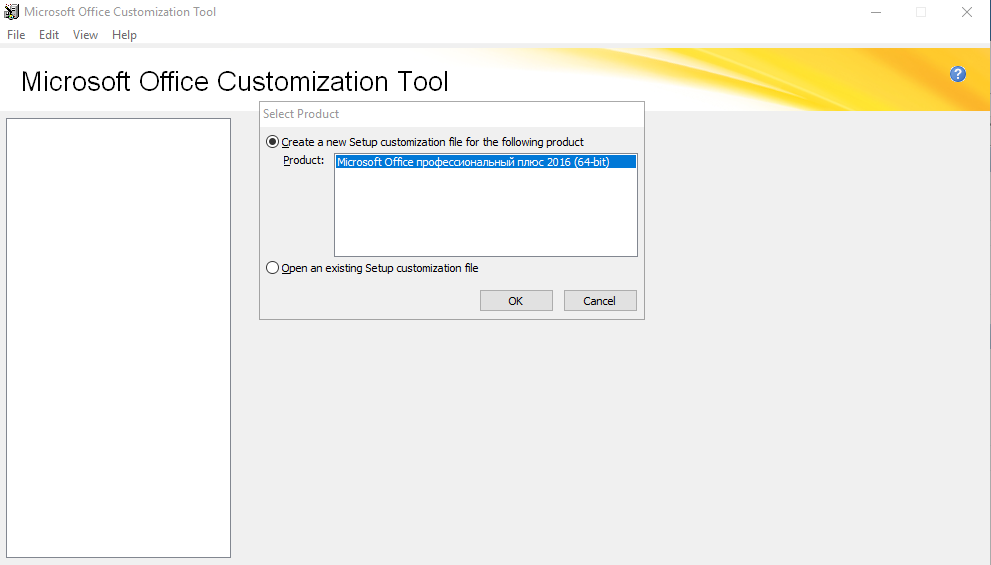Click Cancel in Select Product dialog

click(x=600, y=301)
